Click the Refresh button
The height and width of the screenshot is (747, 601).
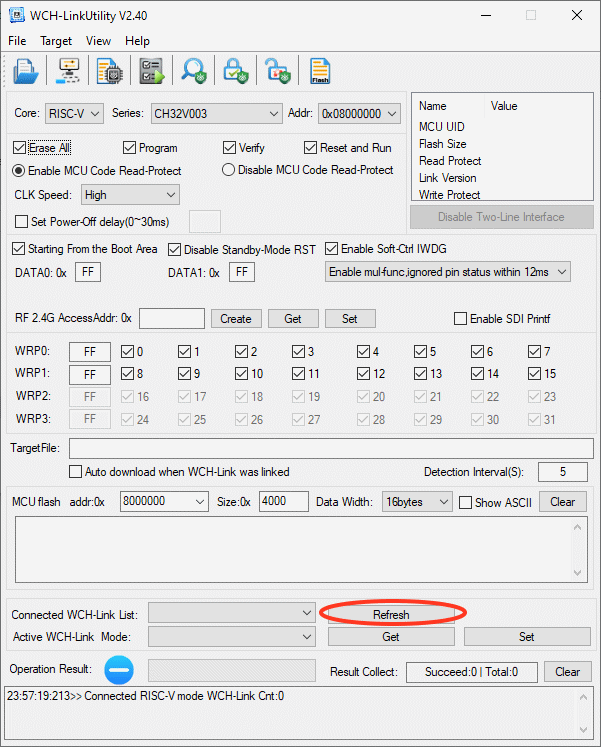(391, 615)
